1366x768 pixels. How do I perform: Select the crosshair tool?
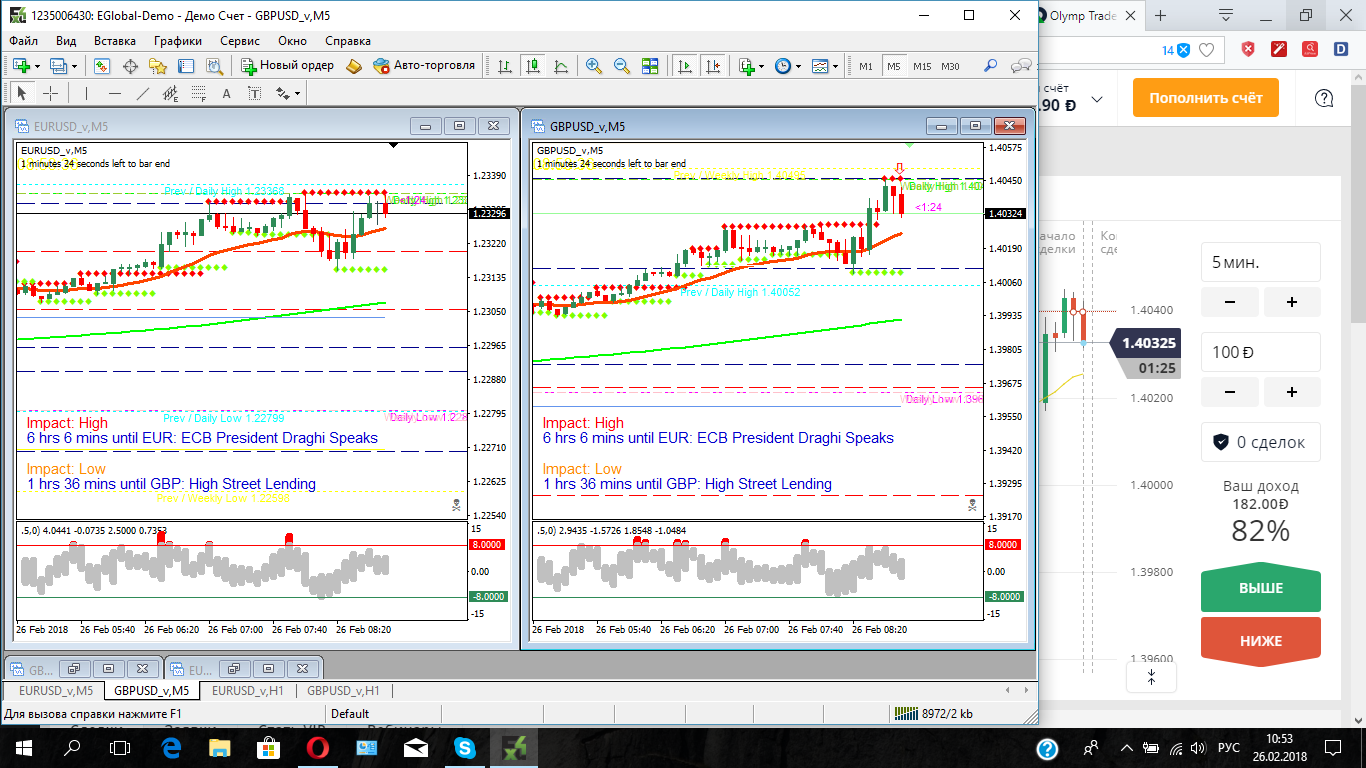click(50, 93)
